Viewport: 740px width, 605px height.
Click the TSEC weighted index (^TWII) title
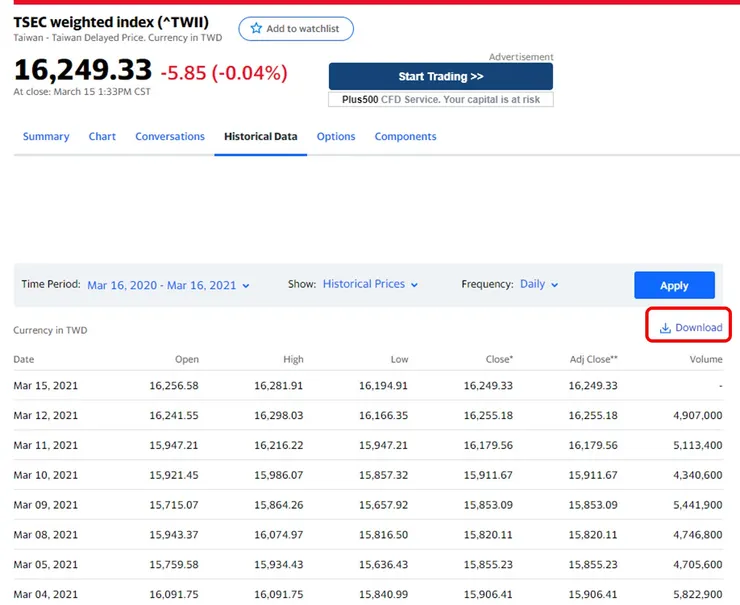coord(111,22)
